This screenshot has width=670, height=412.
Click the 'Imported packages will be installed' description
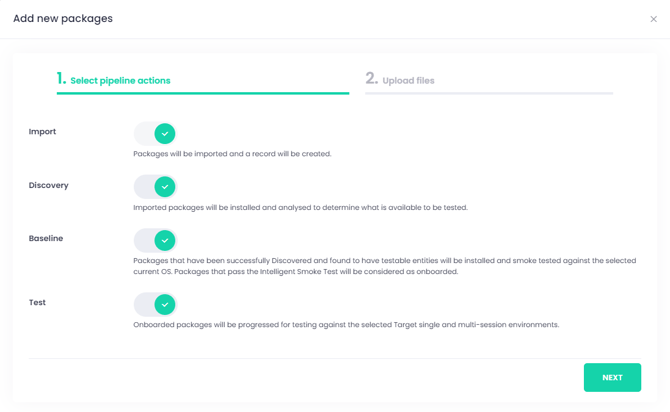point(300,208)
